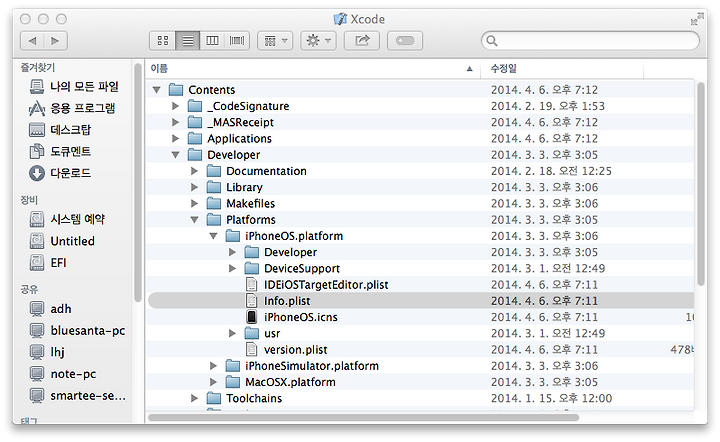Collapse the top-level Developer folder
The image size is (720, 442).
click(175, 155)
